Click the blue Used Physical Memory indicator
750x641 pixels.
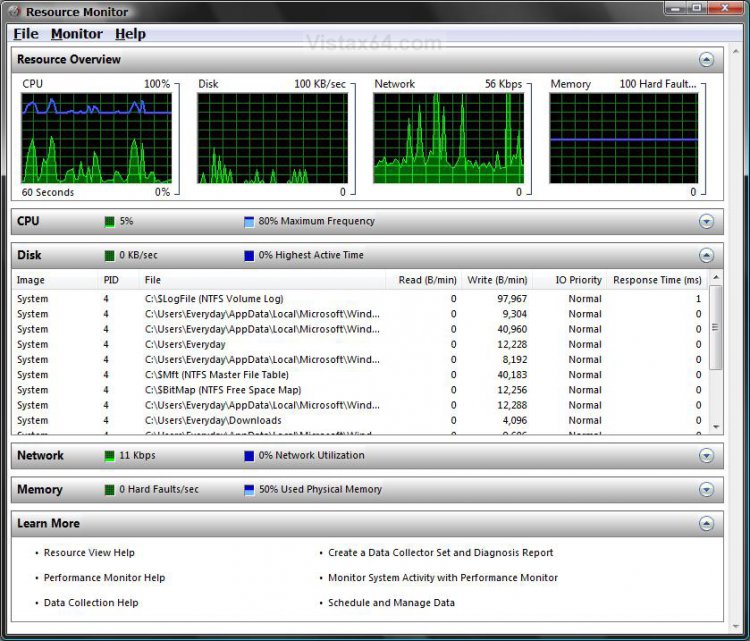(249, 490)
